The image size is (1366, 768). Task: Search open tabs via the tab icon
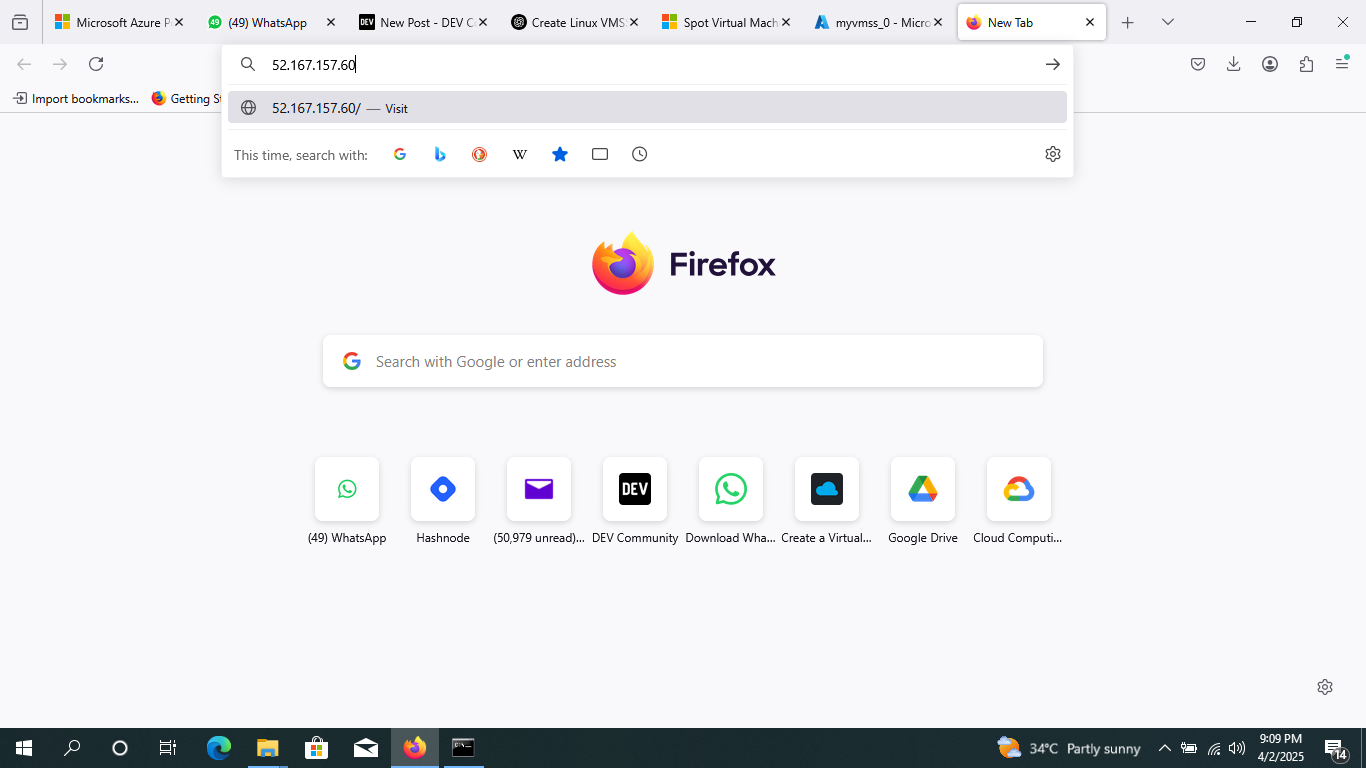(x=600, y=154)
